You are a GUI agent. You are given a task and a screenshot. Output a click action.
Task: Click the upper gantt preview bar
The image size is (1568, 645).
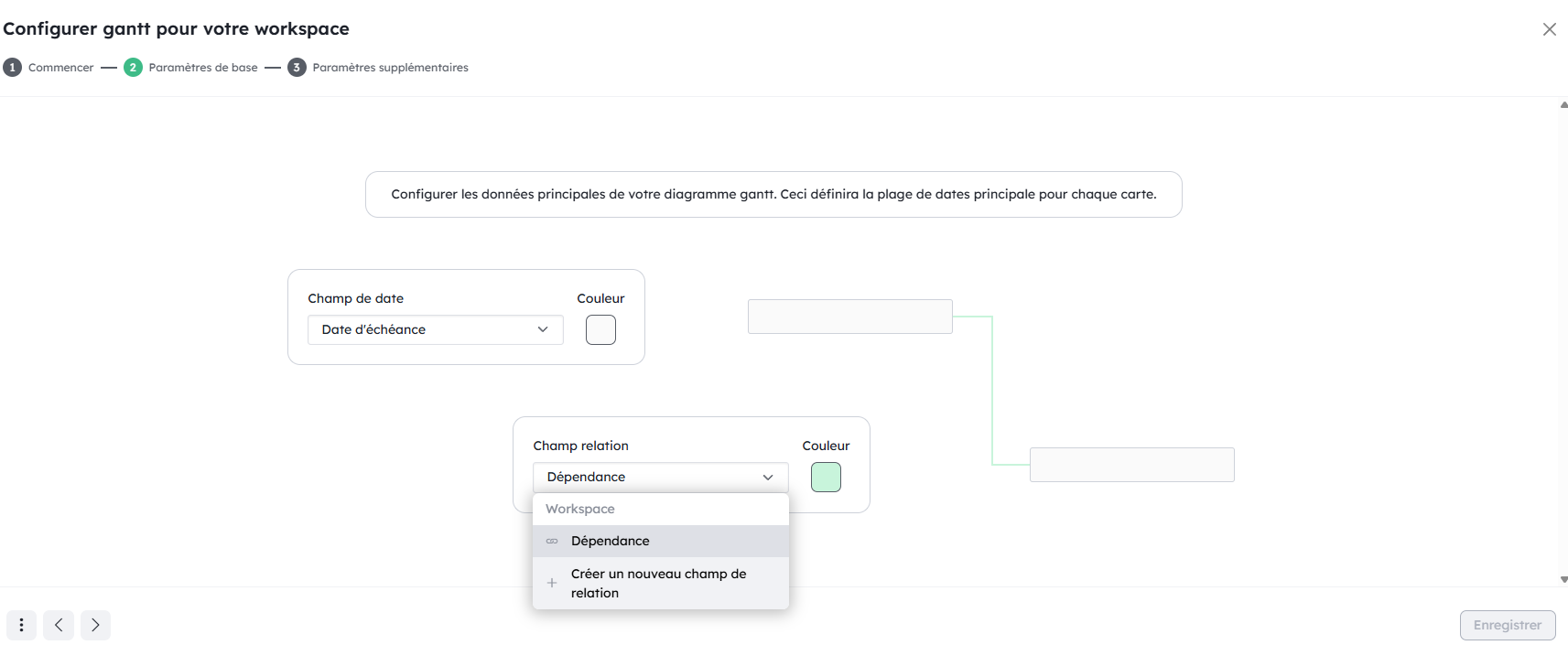point(849,317)
